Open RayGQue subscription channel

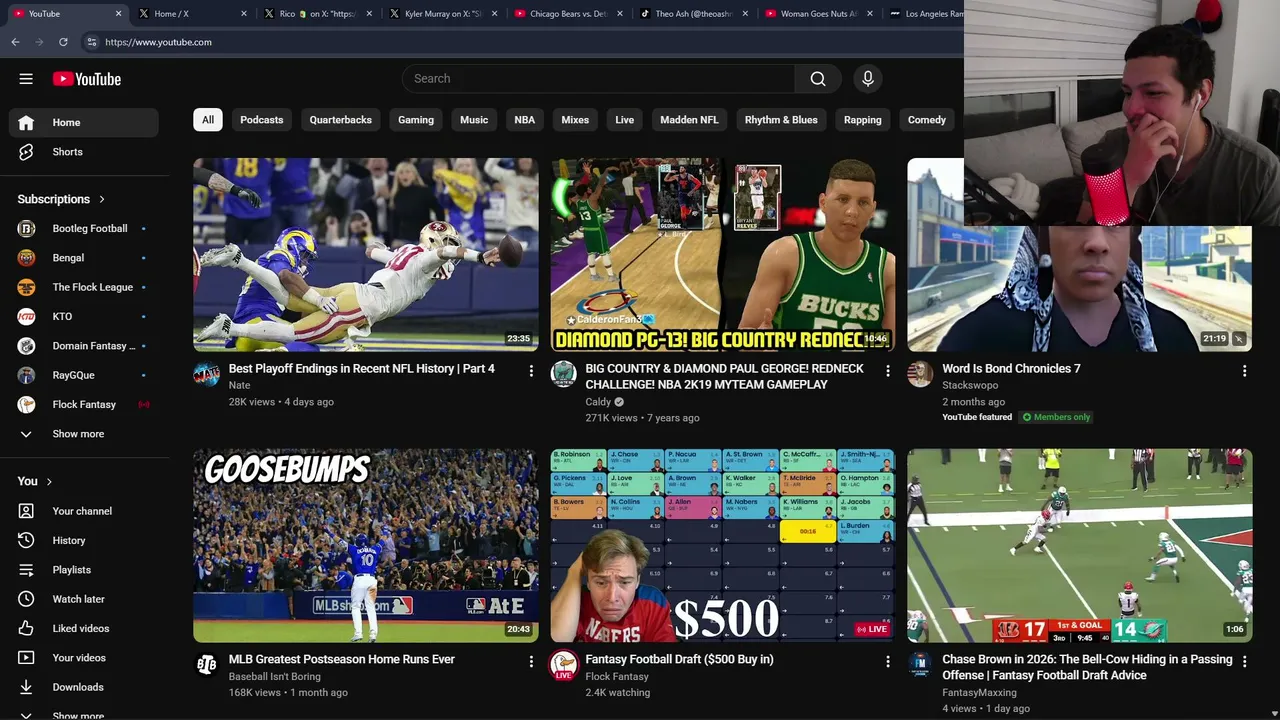[84, 375]
